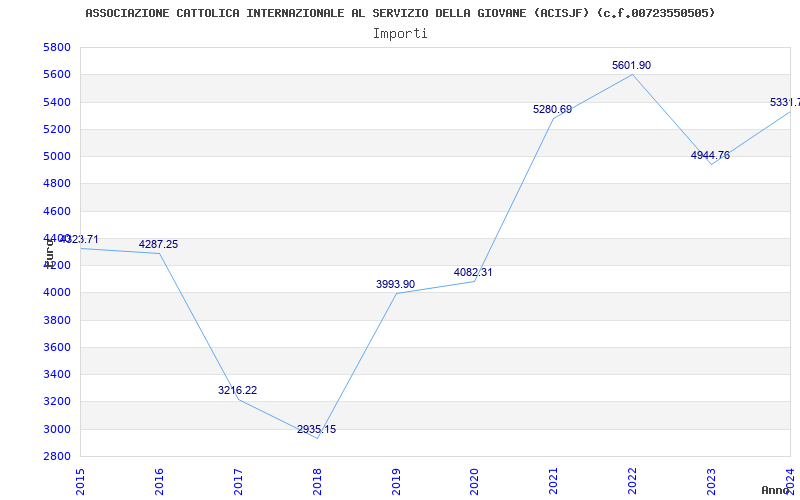Click the 4800 y-axis tick label
The height and width of the screenshot is (500, 800).
58,184
